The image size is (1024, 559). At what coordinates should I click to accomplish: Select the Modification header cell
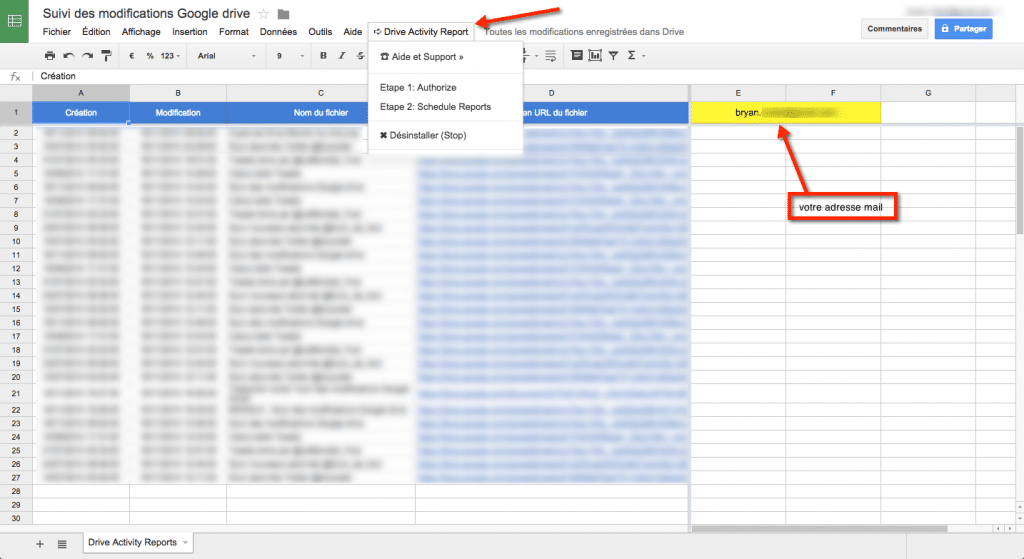178,112
